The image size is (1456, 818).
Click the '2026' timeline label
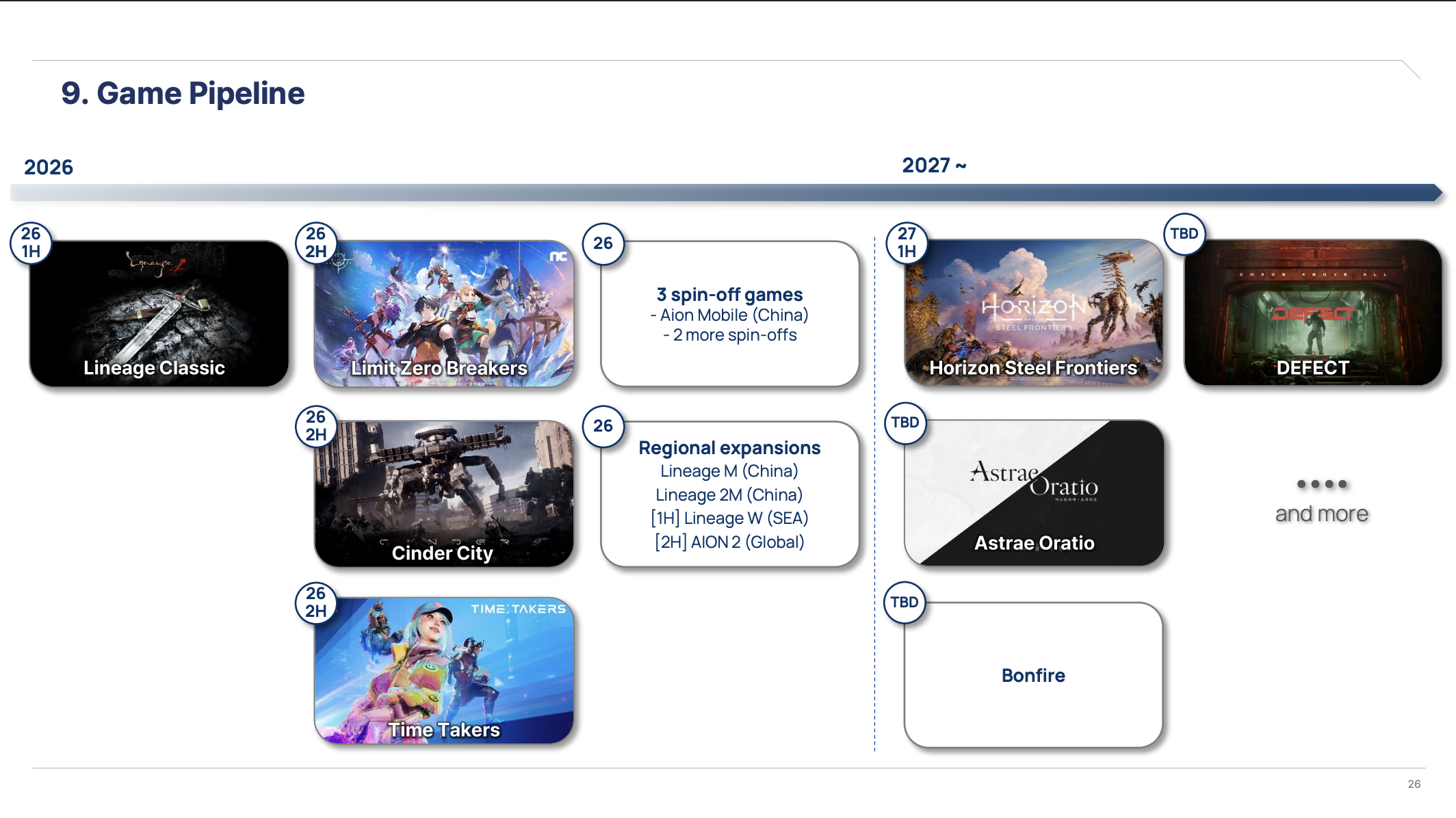(49, 168)
